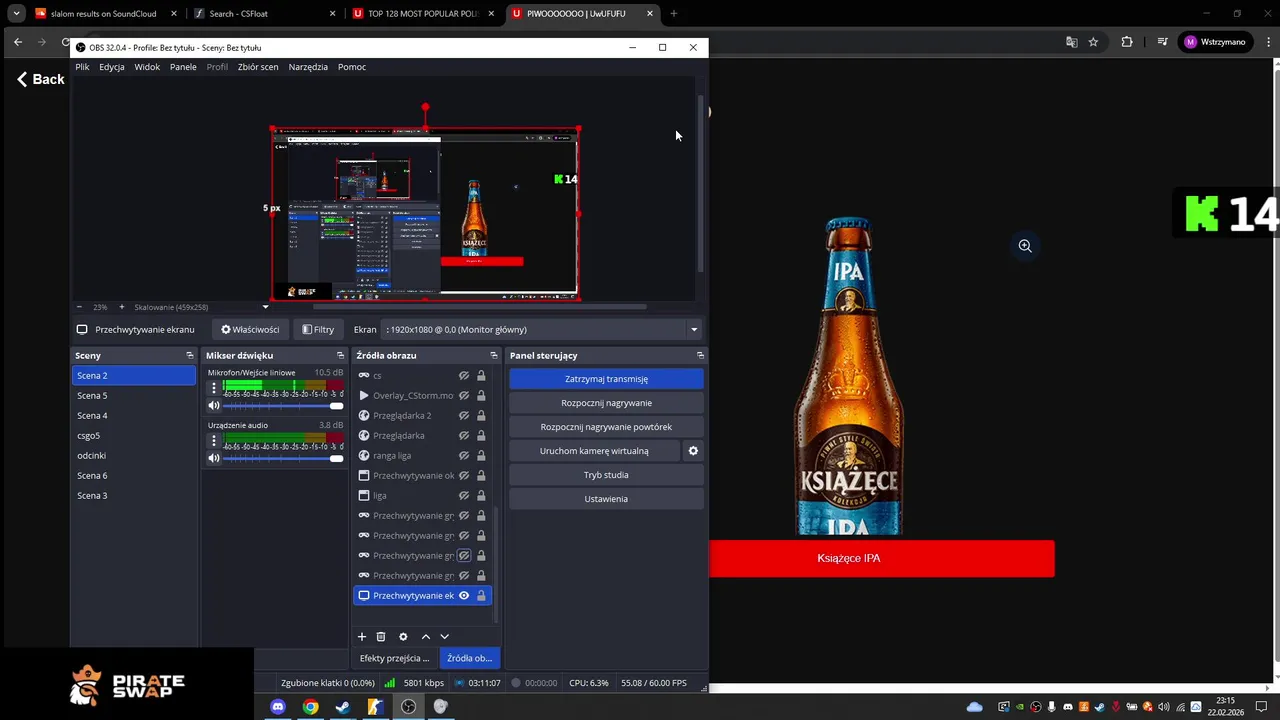Click the magnifier zoom icon near bottle
1280x720 pixels.
coord(1025,246)
